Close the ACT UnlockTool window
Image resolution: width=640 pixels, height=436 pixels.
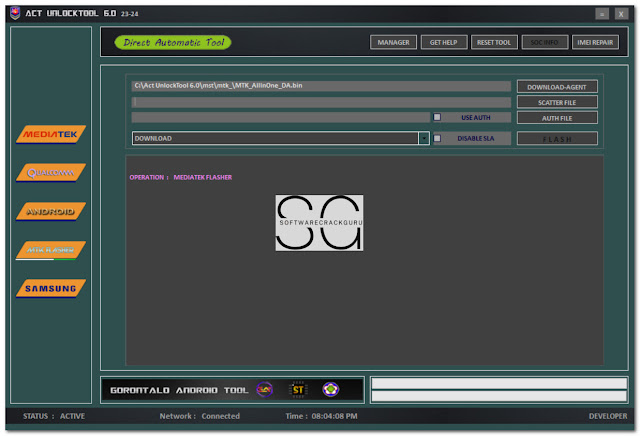(x=621, y=14)
